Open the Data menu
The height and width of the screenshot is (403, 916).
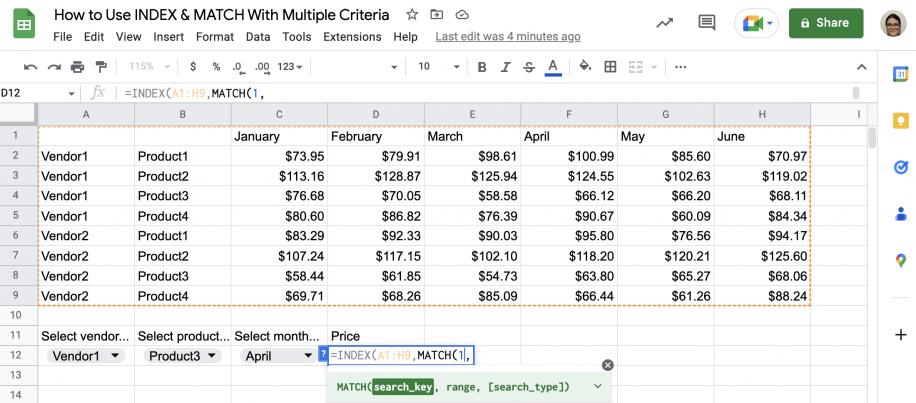click(x=258, y=37)
